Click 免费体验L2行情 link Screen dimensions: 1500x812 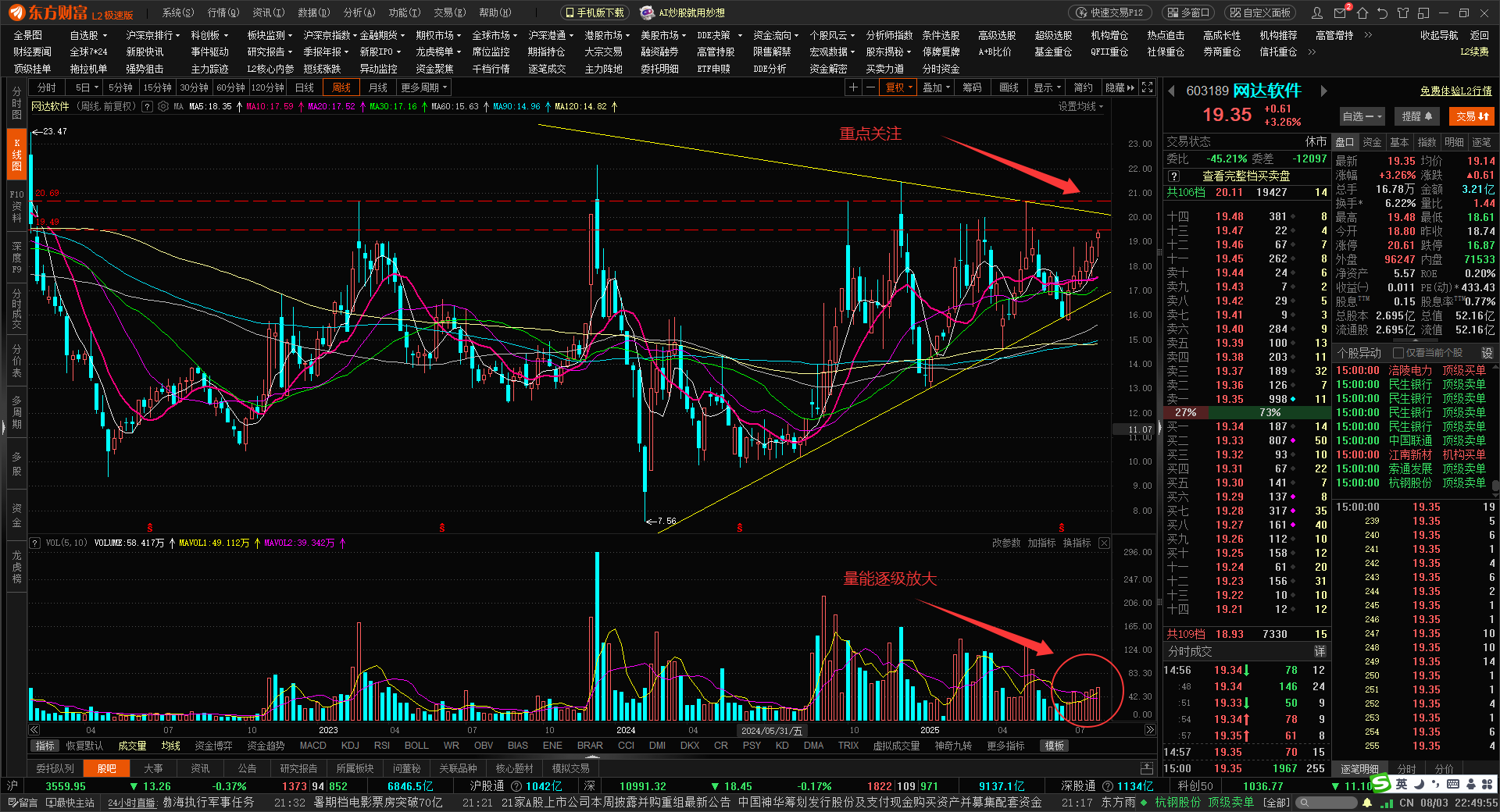click(1455, 91)
